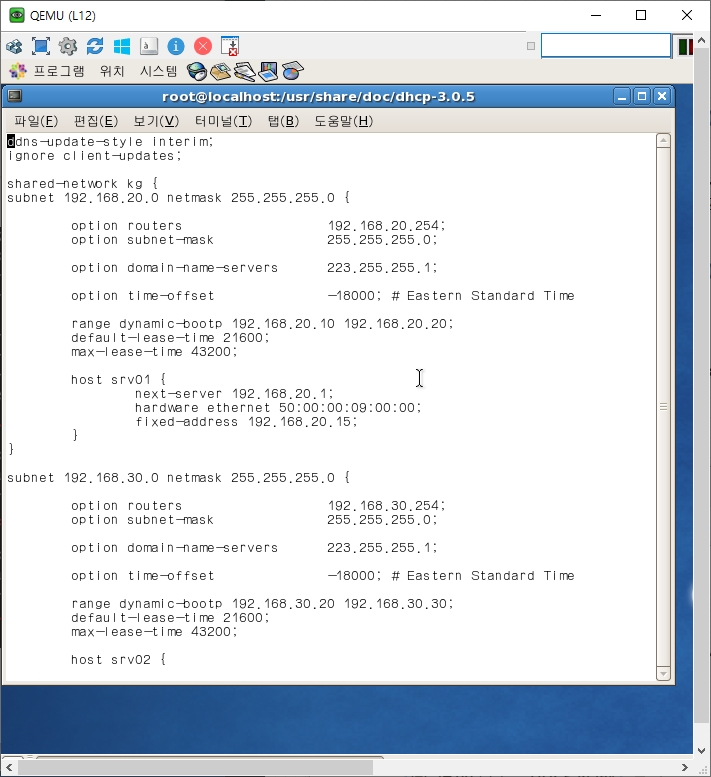Click the terminal scrollbar up arrow
This screenshot has width=711, height=777.
663,141
